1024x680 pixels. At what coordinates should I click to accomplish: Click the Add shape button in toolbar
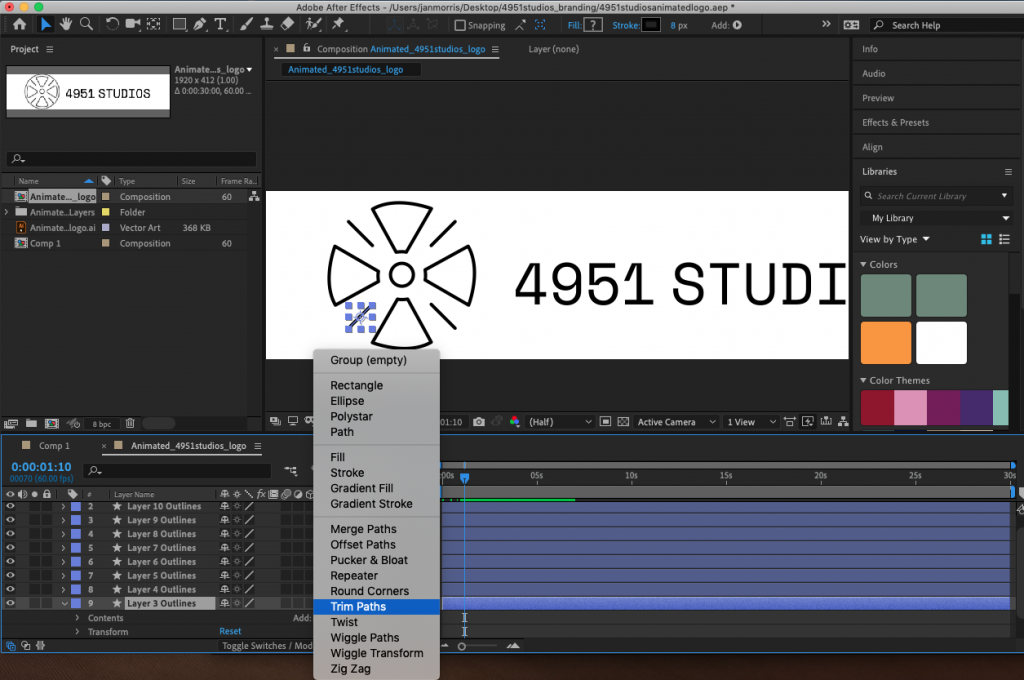[737, 25]
